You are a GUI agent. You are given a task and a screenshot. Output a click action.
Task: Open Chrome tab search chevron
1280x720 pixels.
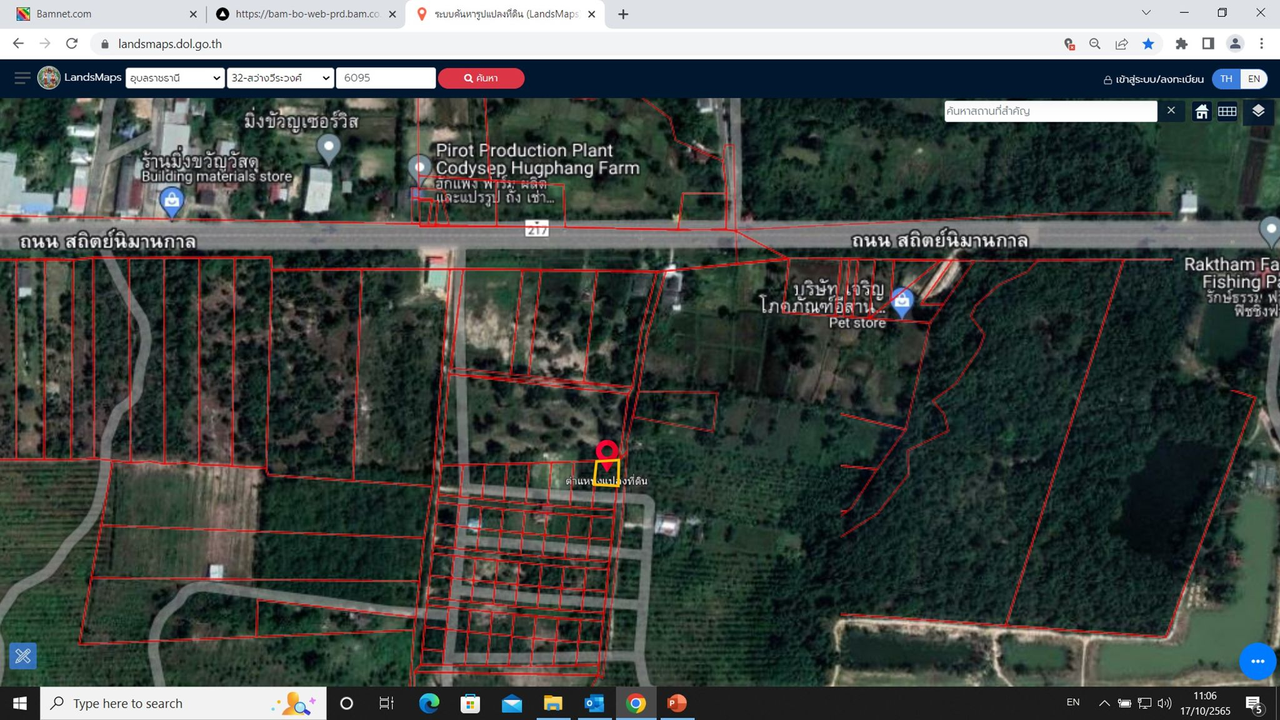pyautogui.click(x=1146, y=14)
